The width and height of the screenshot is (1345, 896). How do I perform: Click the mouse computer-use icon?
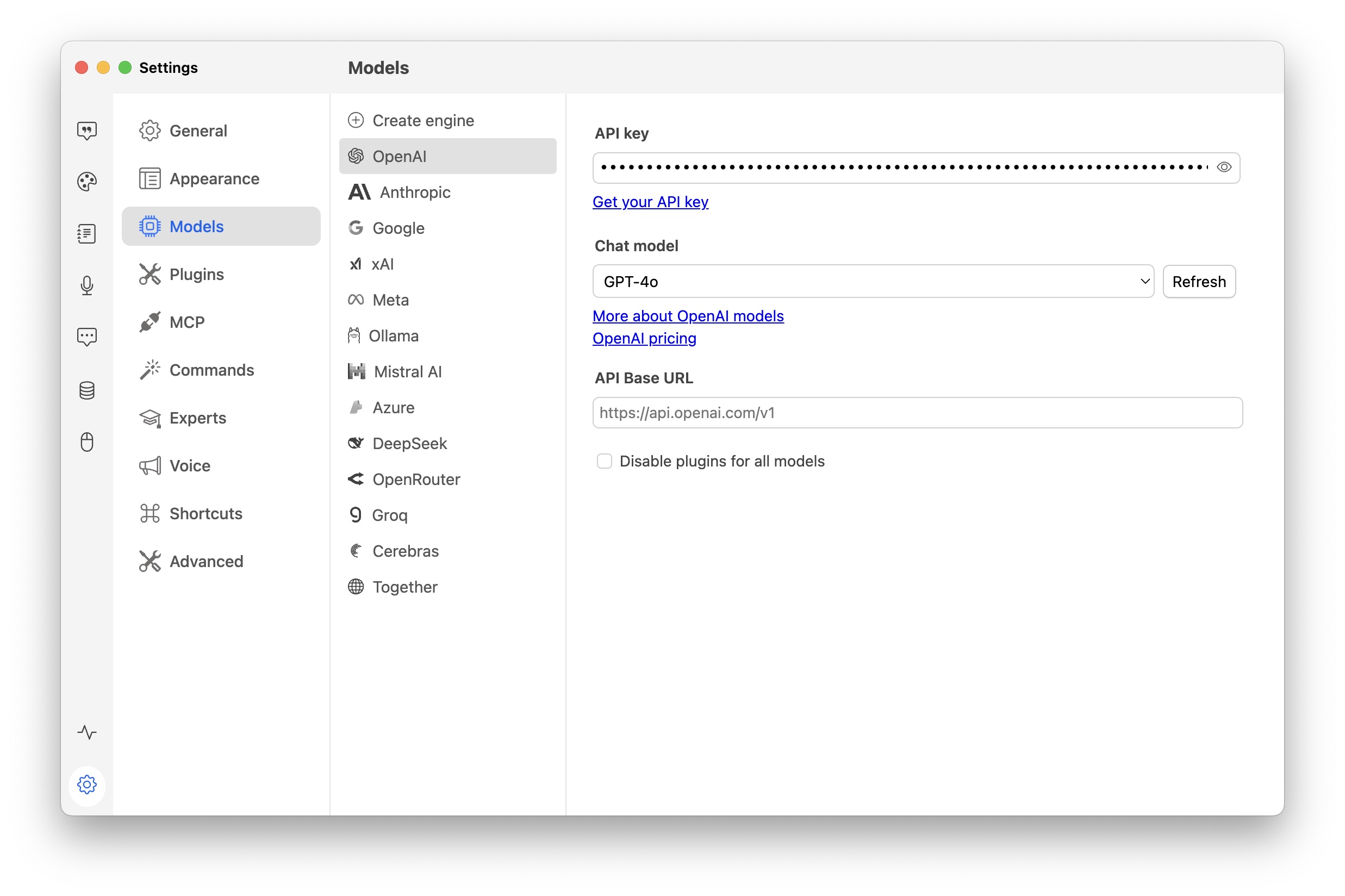coord(87,441)
